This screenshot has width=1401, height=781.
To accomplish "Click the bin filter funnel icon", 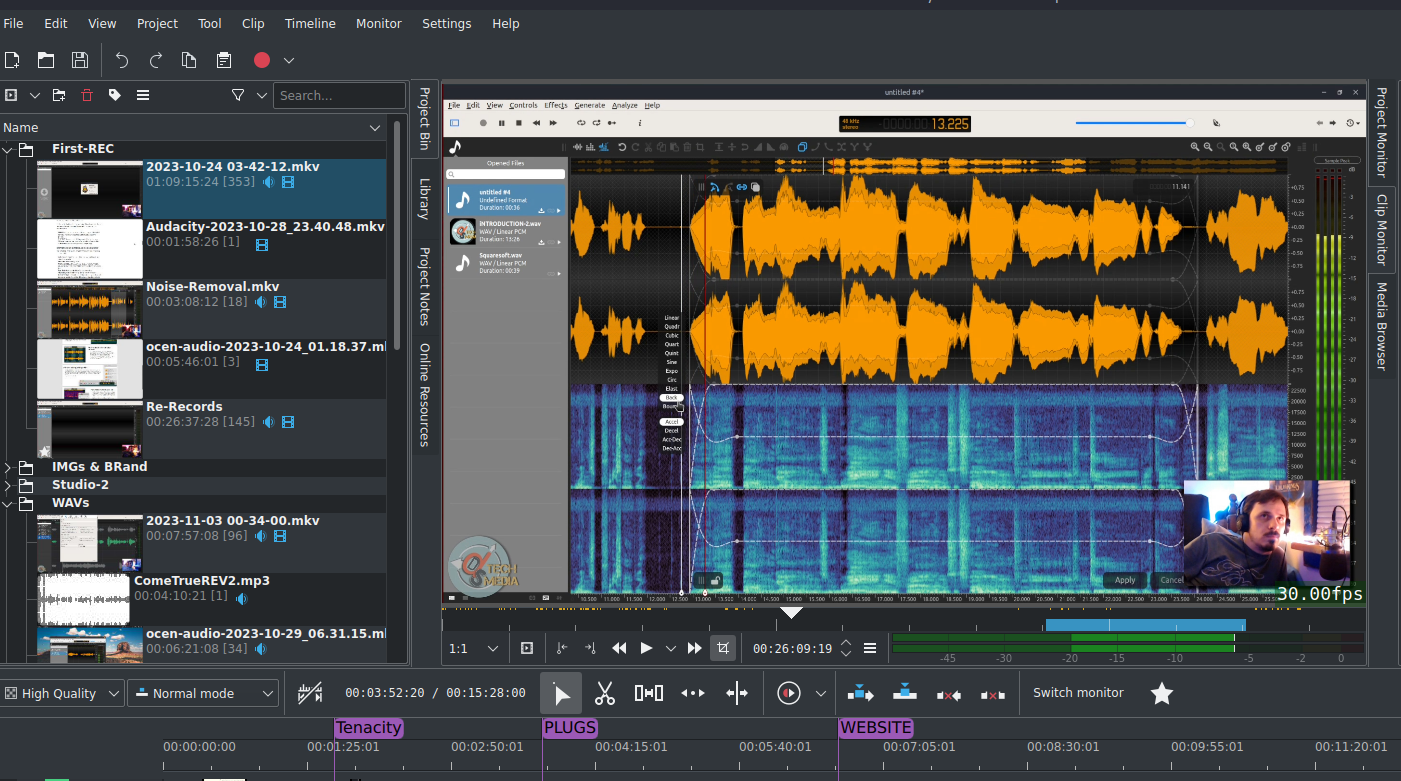I will coord(238,95).
